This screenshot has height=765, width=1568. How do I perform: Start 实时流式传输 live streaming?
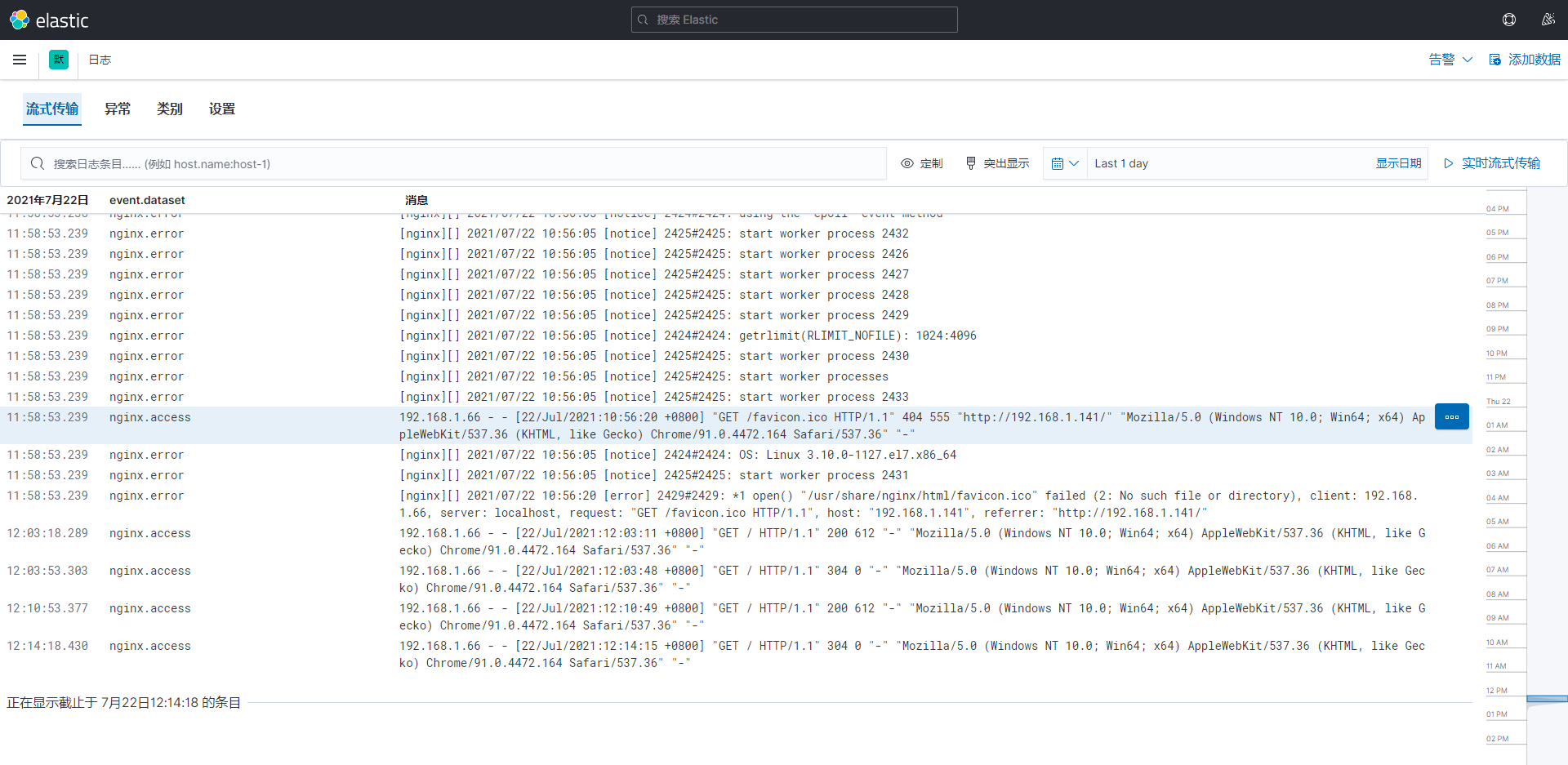pos(1492,163)
